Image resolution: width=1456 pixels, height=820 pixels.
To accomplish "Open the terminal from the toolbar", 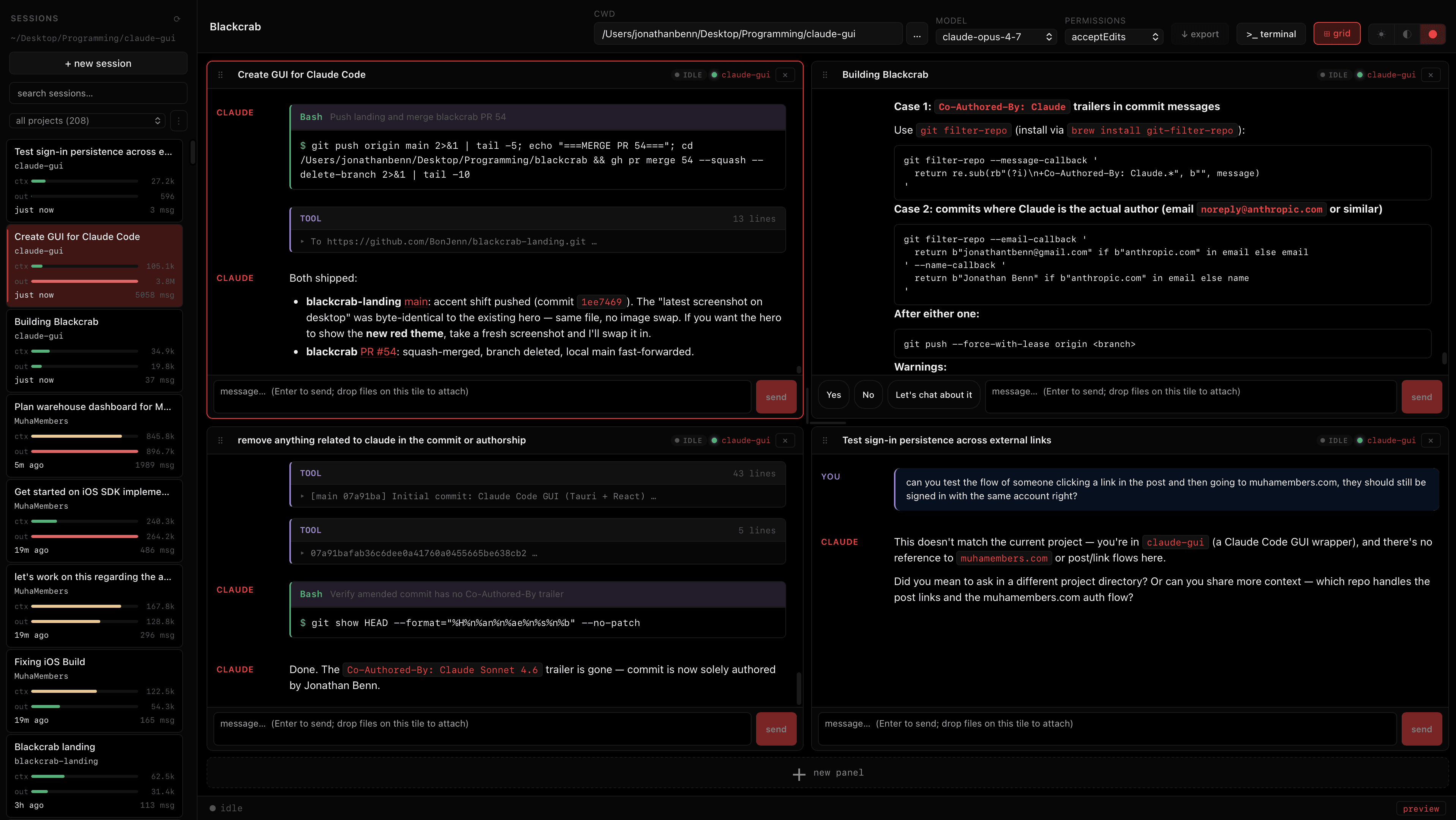I will (1271, 34).
